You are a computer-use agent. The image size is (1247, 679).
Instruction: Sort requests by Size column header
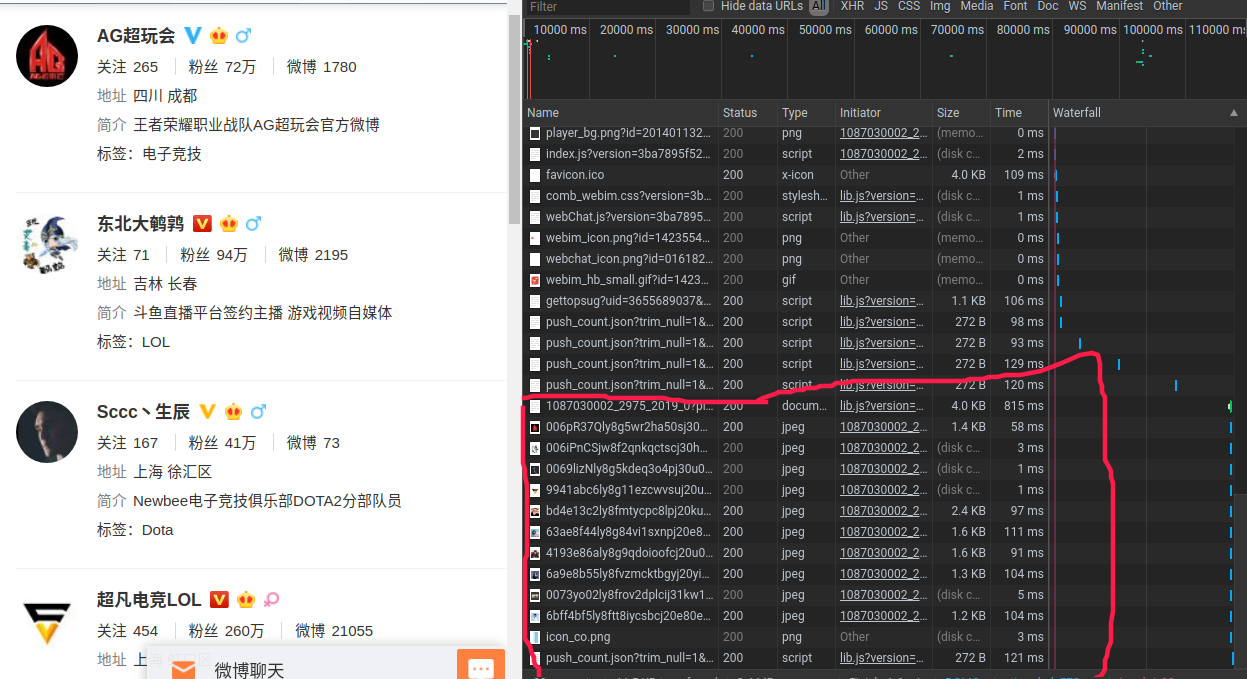(961, 113)
